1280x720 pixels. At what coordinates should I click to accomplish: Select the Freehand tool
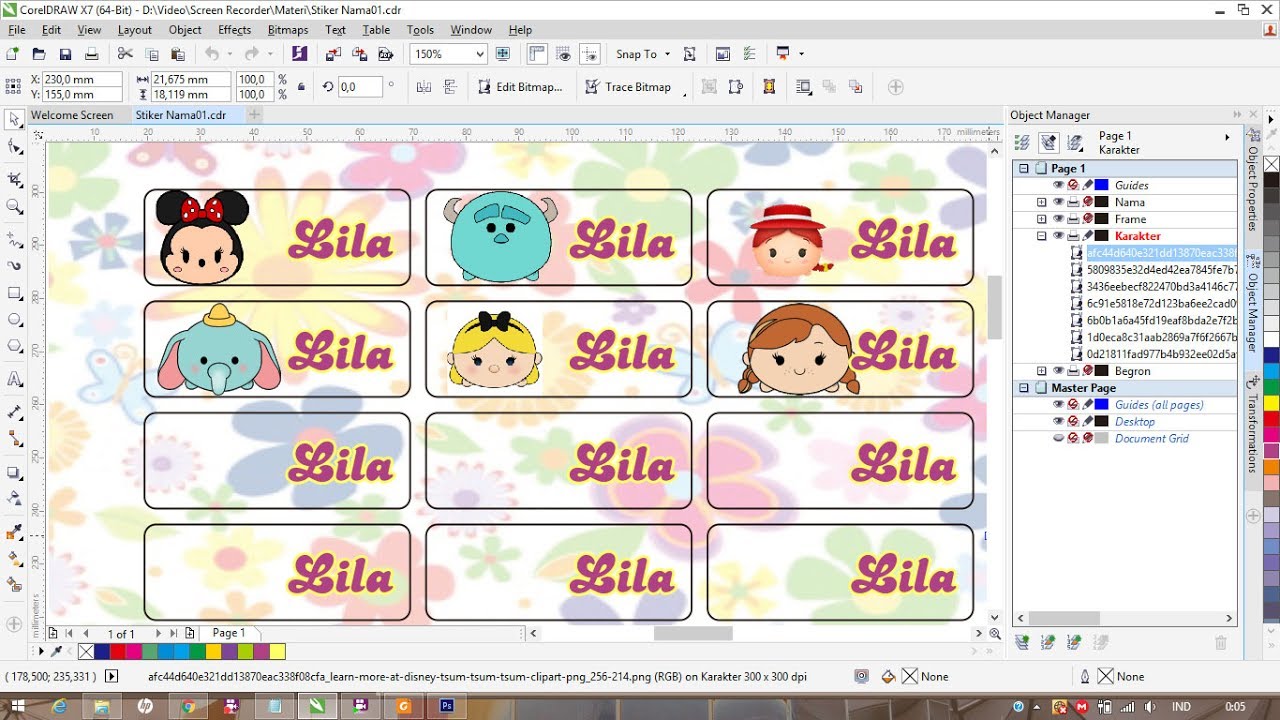pyautogui.click(x=14, y=240)
